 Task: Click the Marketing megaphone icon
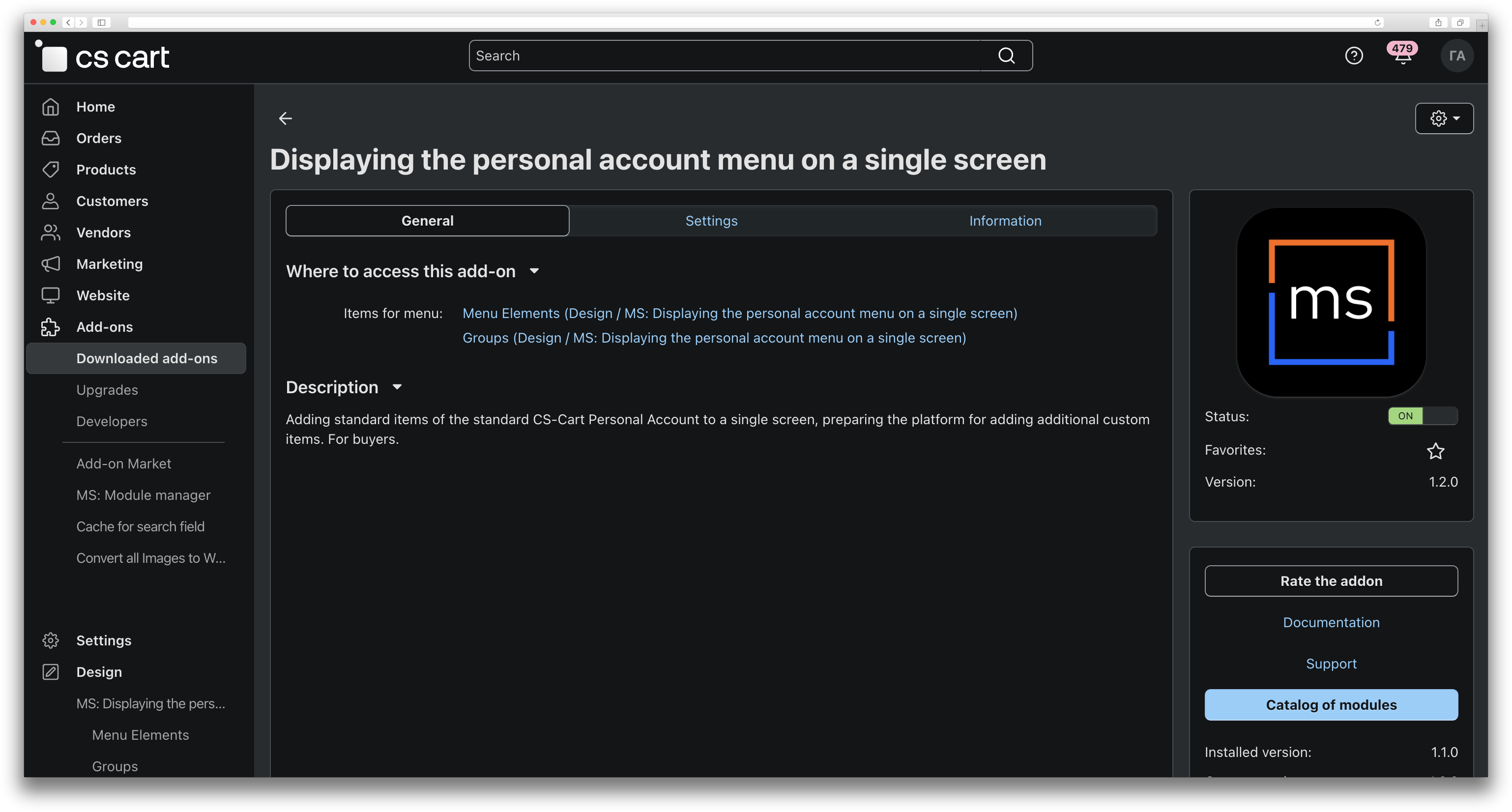[51, 264]
